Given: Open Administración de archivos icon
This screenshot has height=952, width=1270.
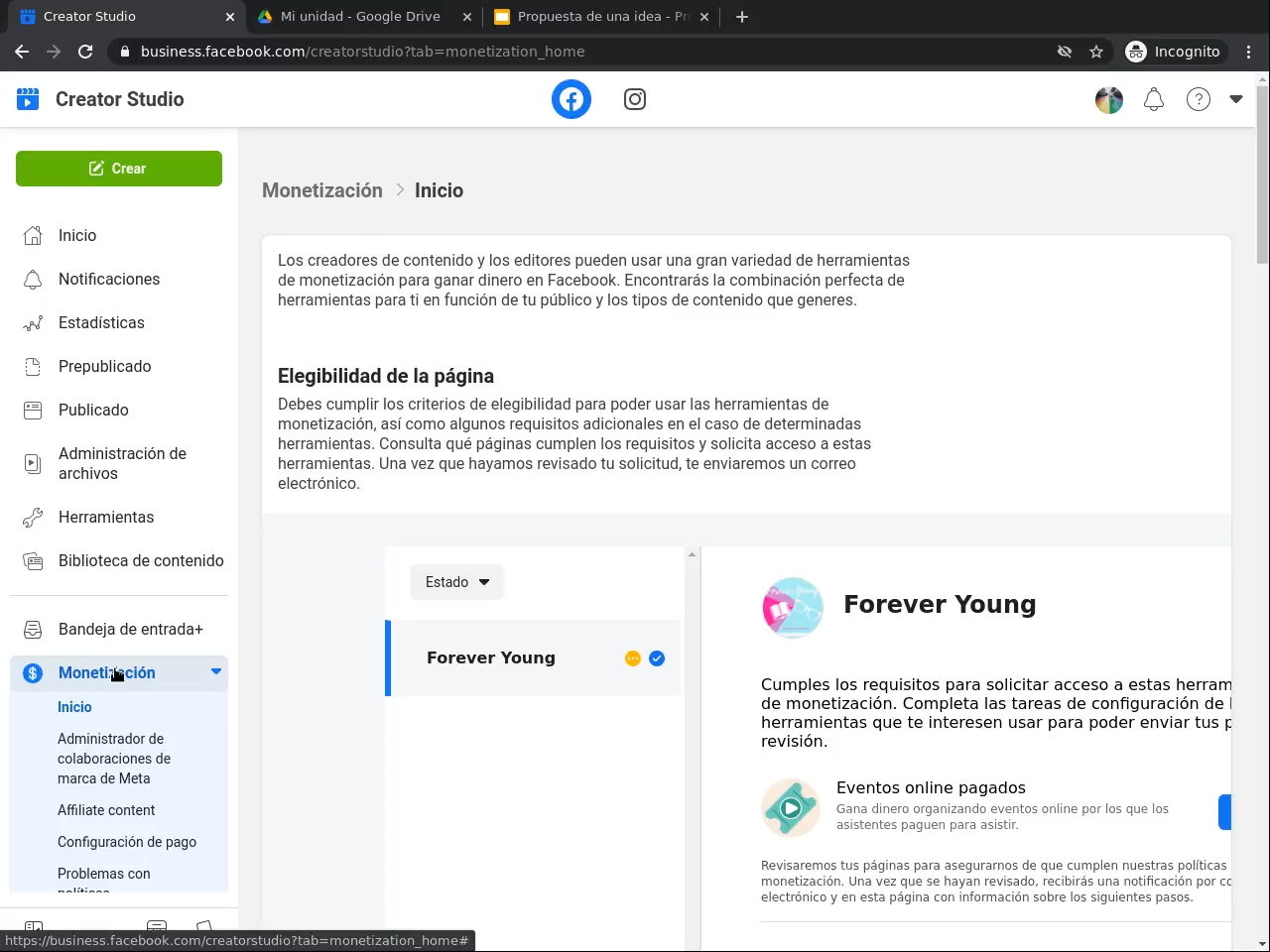Looking at the screenshot, I should click(x=33, y=463).
